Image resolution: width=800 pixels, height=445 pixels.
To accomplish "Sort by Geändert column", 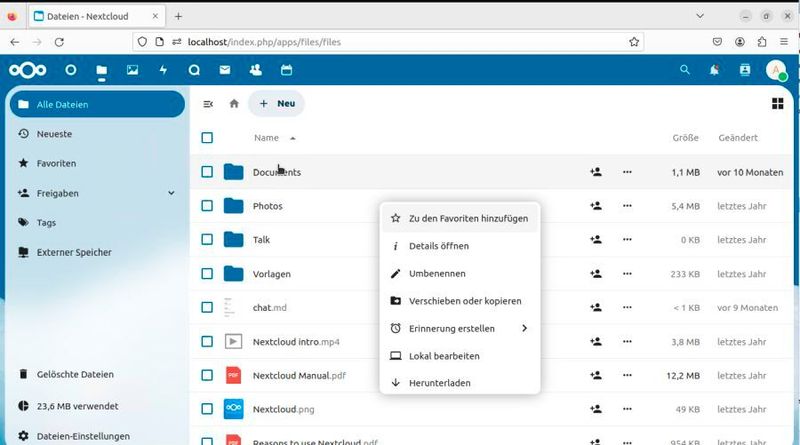I will 738,138.
